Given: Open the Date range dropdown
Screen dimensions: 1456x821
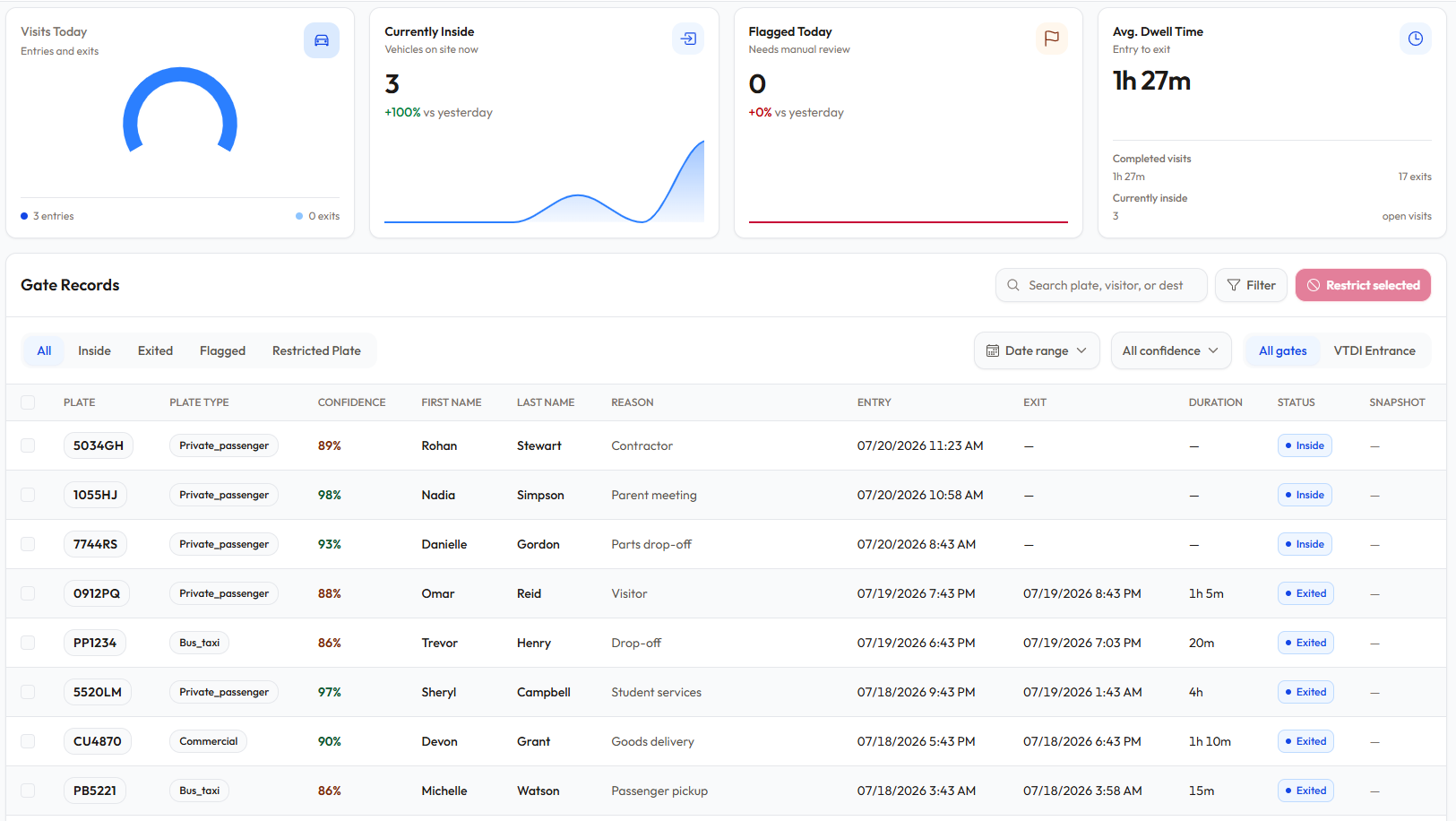Looking at the screenshot, I should [x=1037, y=350].
